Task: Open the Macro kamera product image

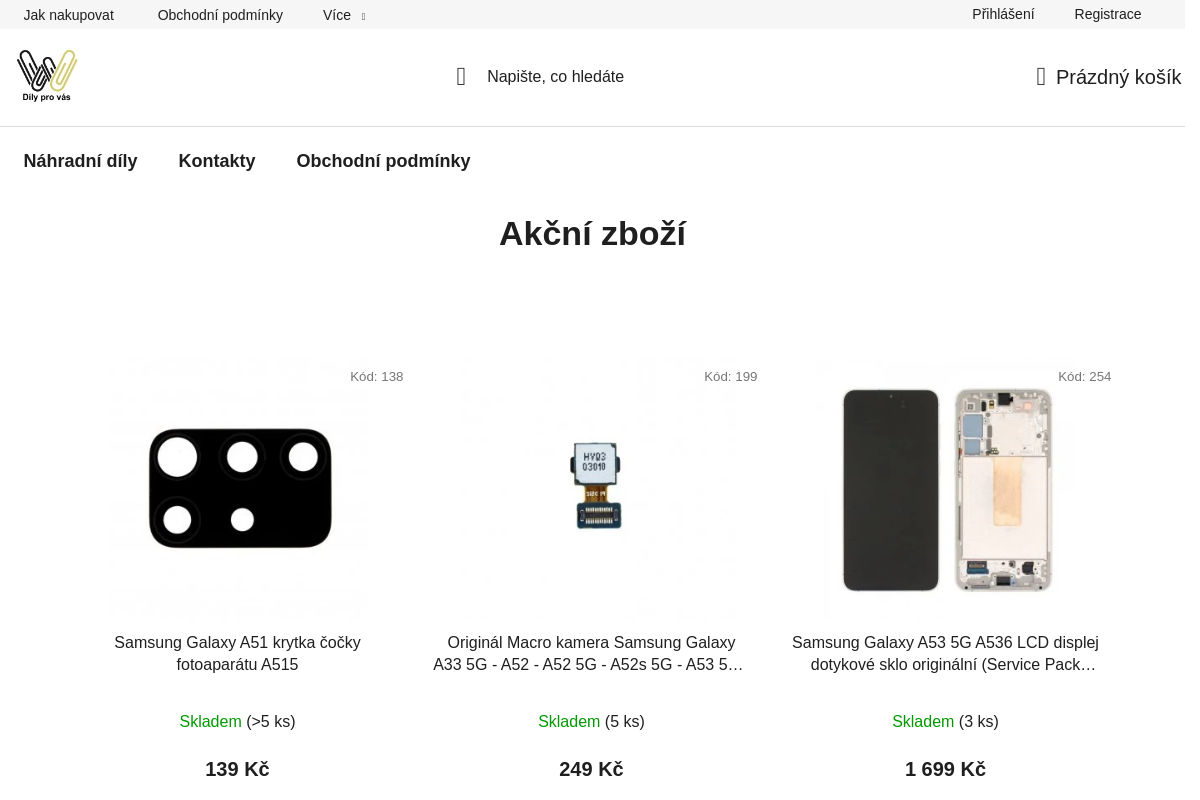Action: click(x=598, y=489)
